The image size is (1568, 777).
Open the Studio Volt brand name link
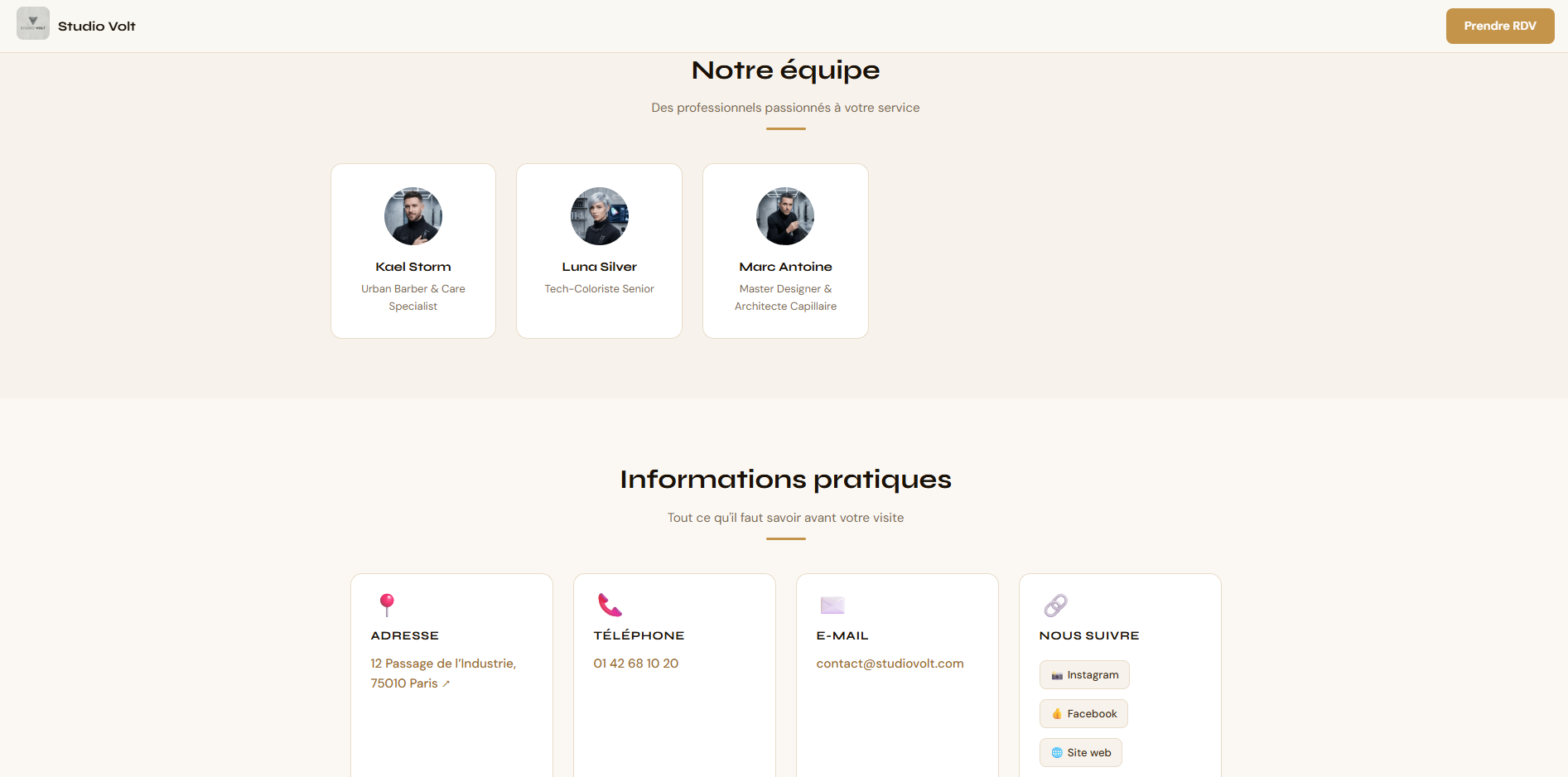[97, 27]
